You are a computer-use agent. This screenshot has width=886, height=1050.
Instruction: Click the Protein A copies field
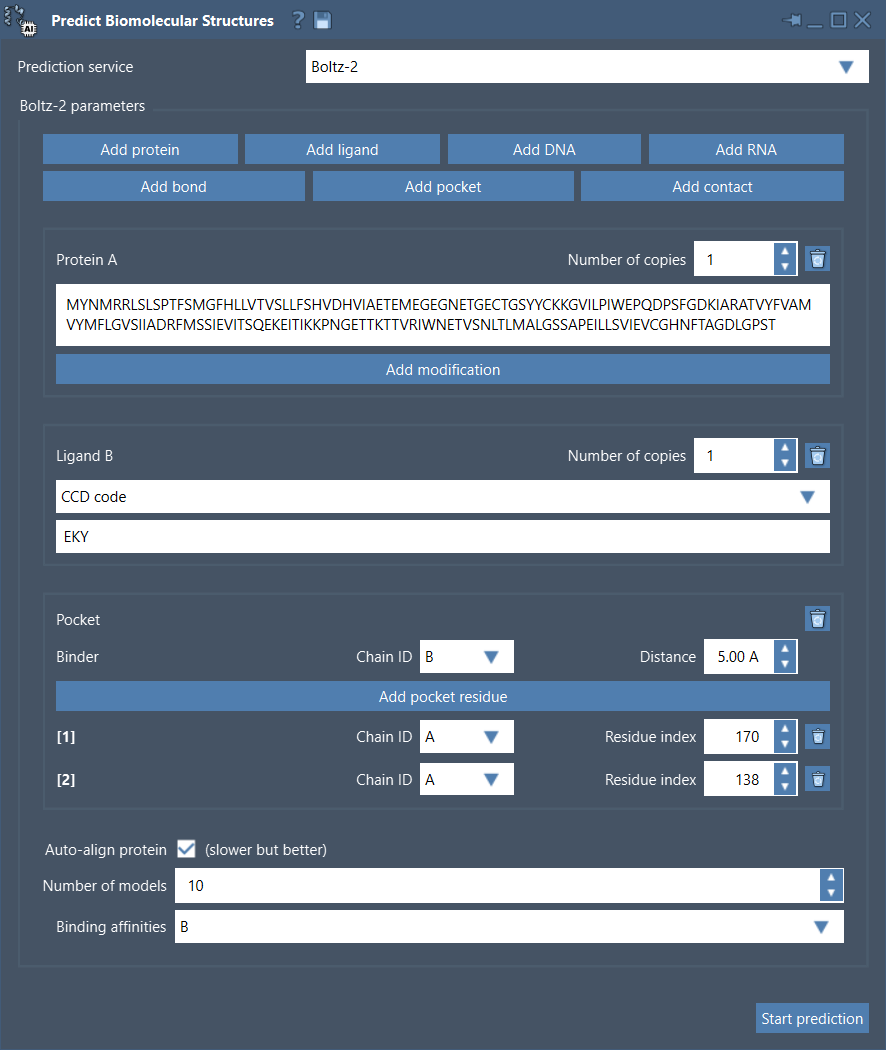tap(734, 259)
